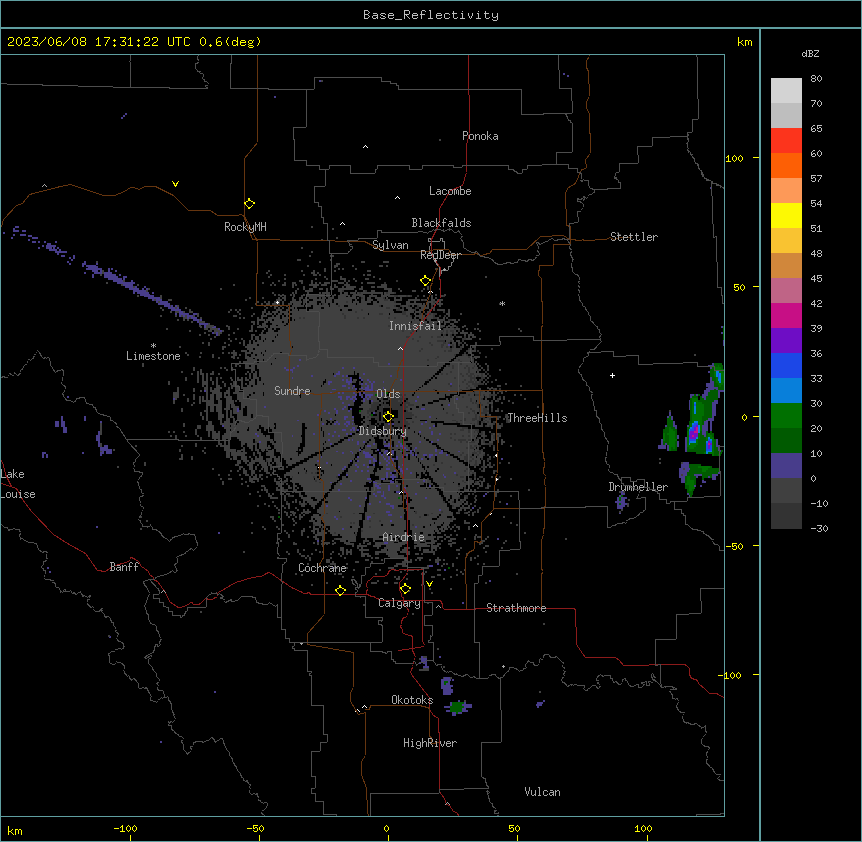Click the Calgary city label
The image size is (862, 842).
399,603
